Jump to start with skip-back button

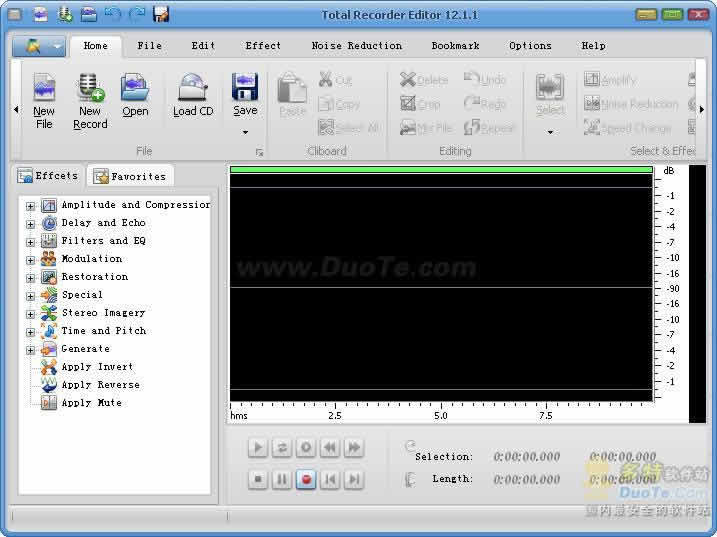(x=330, y=480)
